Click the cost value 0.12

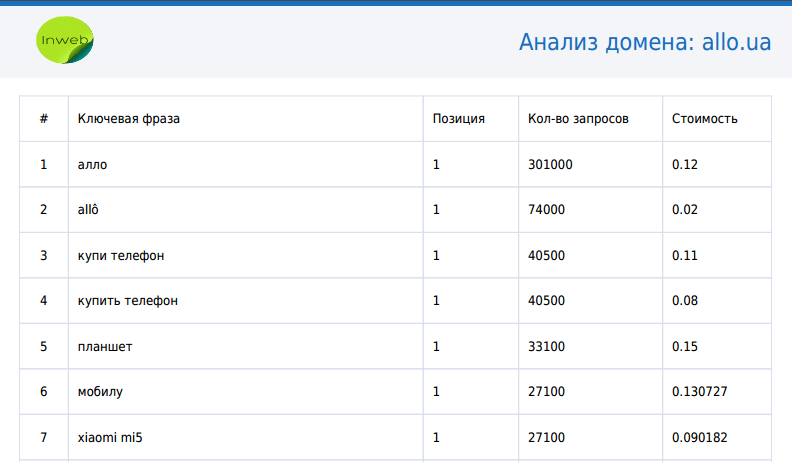685,165
